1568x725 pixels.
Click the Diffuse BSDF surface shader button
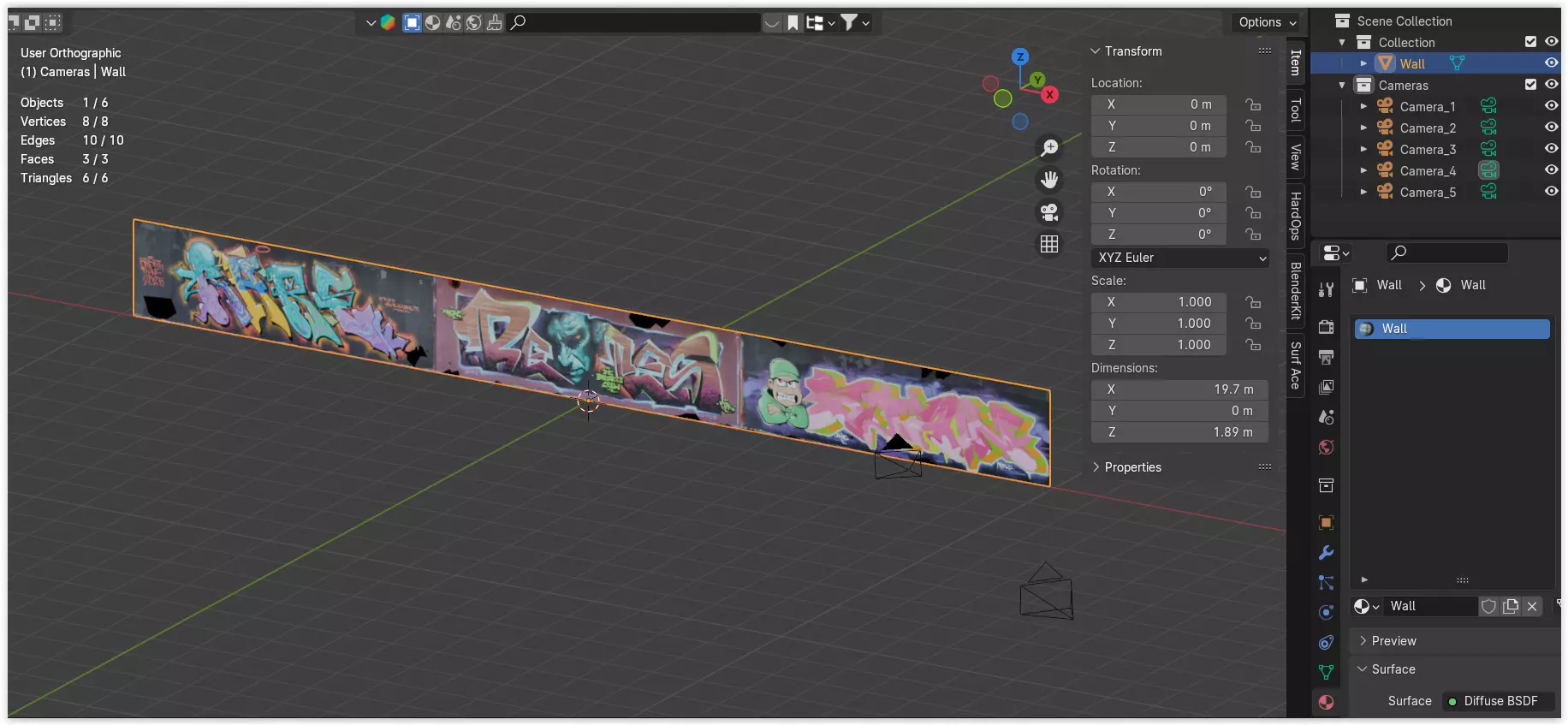coord(1498,701)
